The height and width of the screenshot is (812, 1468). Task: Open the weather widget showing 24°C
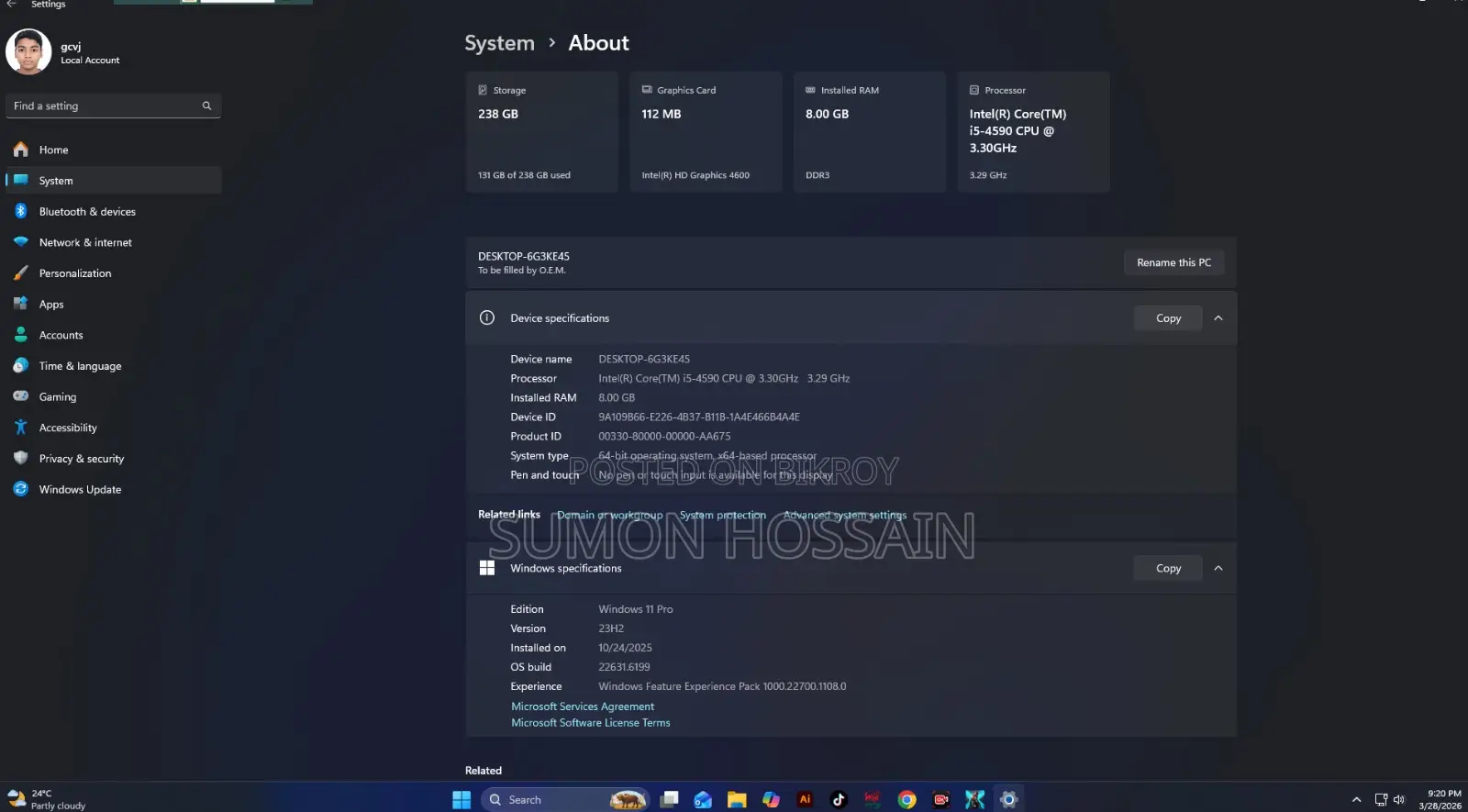(46, 800)
